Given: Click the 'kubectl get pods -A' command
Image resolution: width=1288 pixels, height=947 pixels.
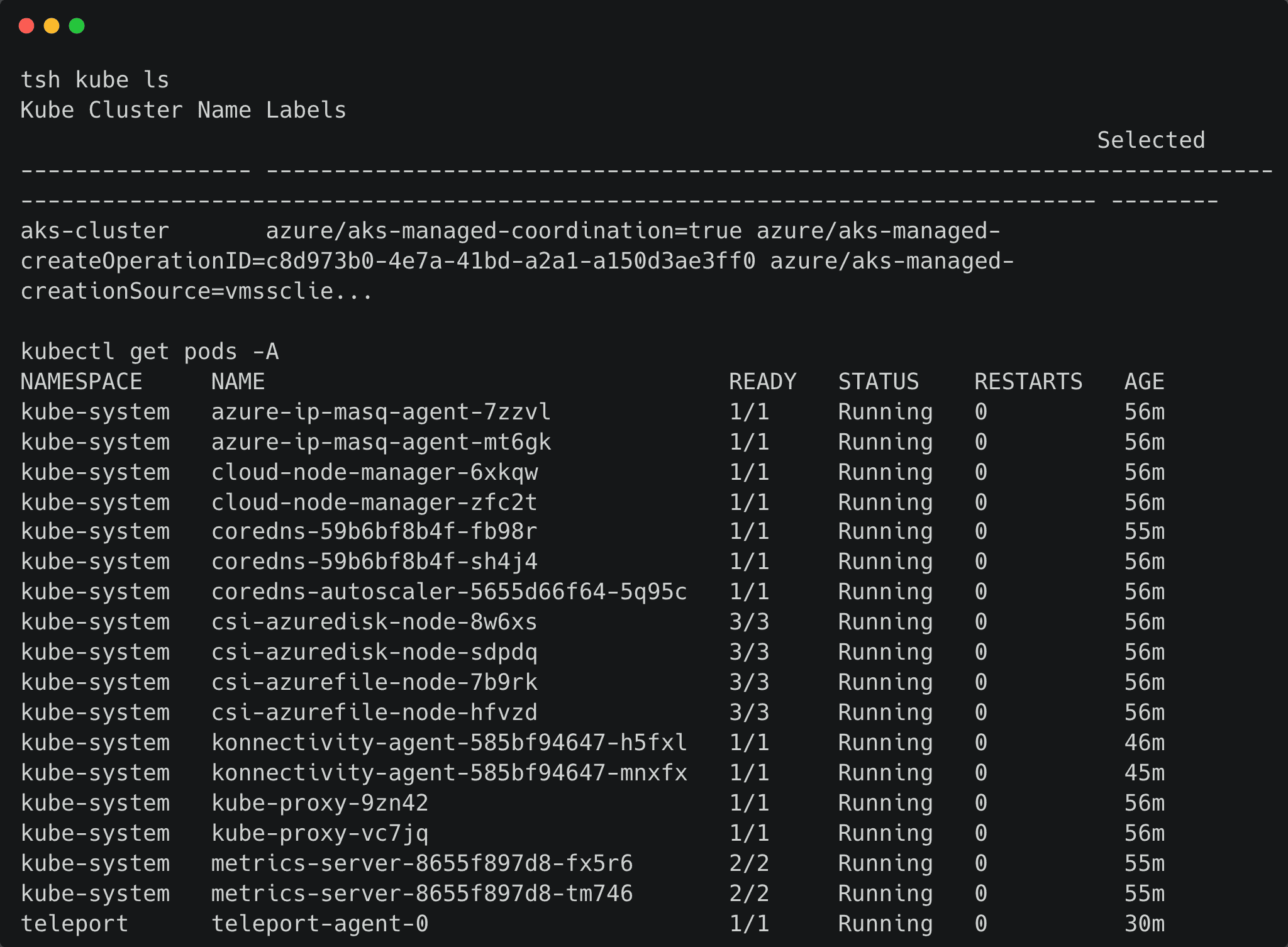Looking at the screenshot, I should [x=150, y=352].
